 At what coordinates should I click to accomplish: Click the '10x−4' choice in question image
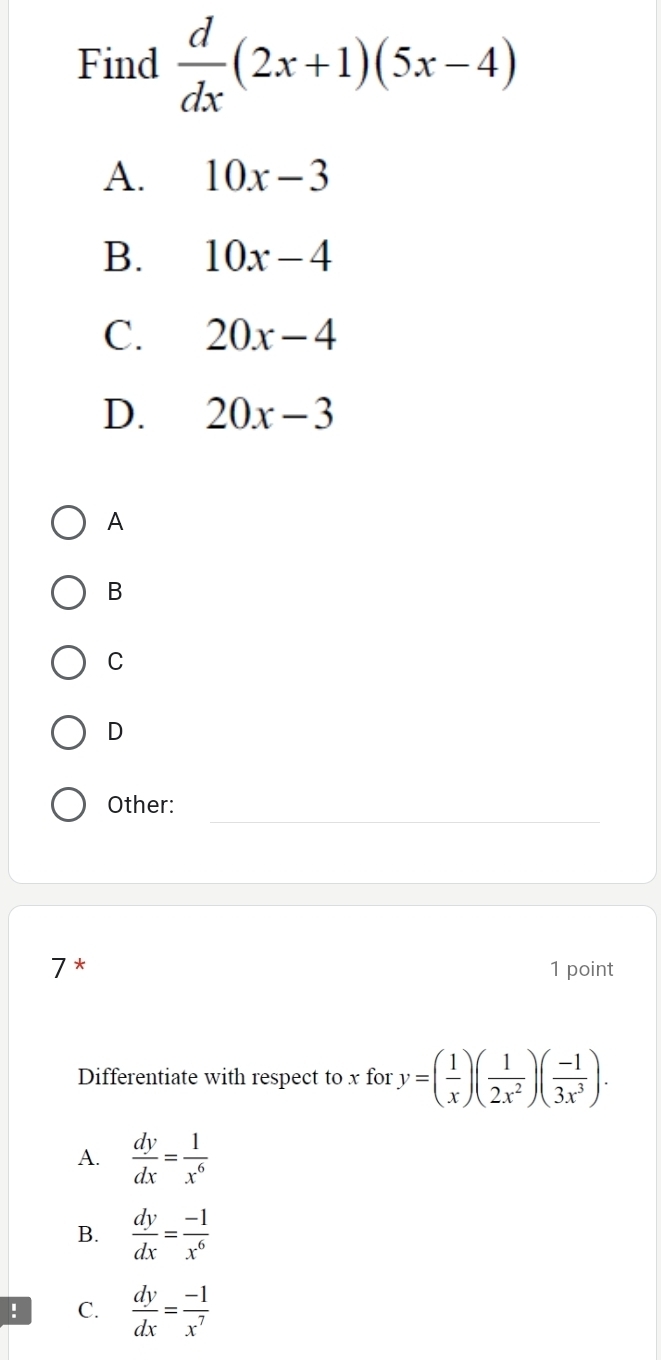pyautogui.click(x=267, y=258)
